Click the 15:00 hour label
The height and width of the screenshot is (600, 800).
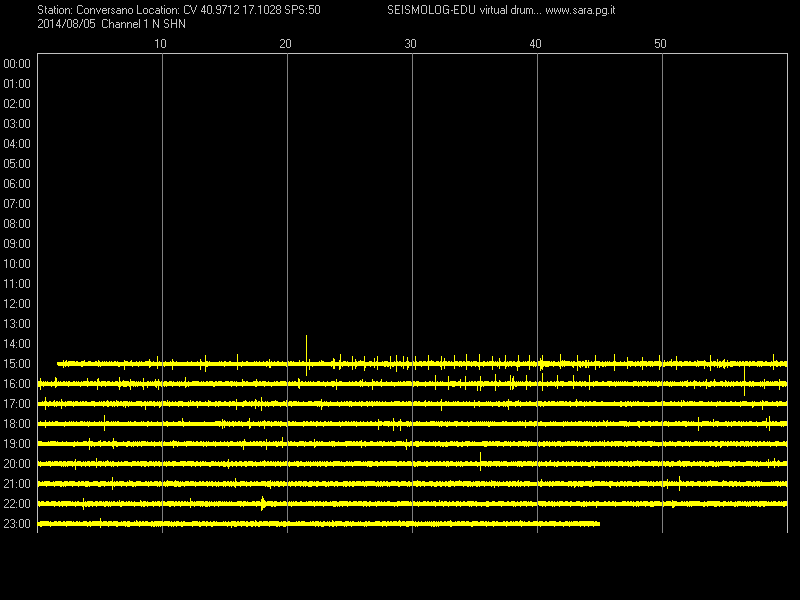pyautogui.click(x=17, y=364)
